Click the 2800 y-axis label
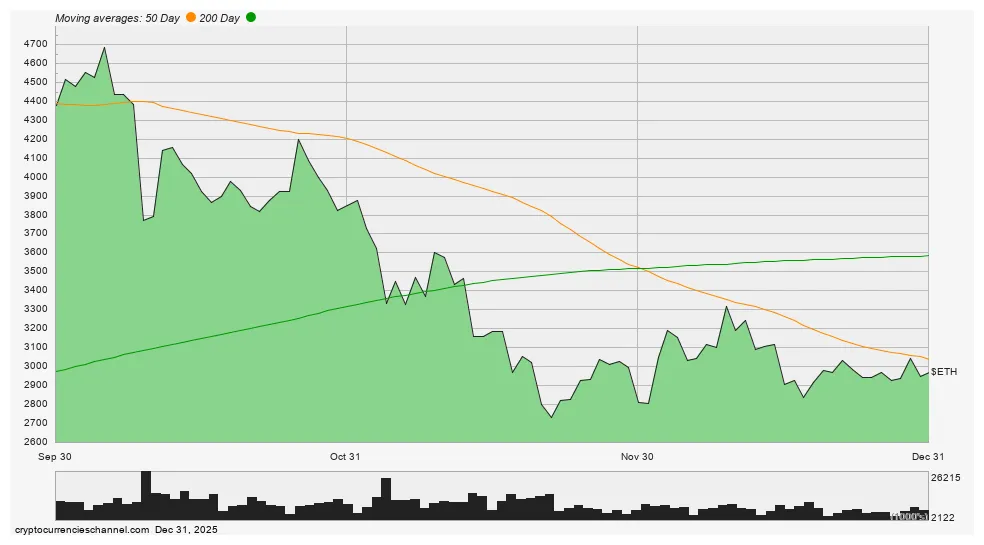The image size is (984, 545). 35,404
